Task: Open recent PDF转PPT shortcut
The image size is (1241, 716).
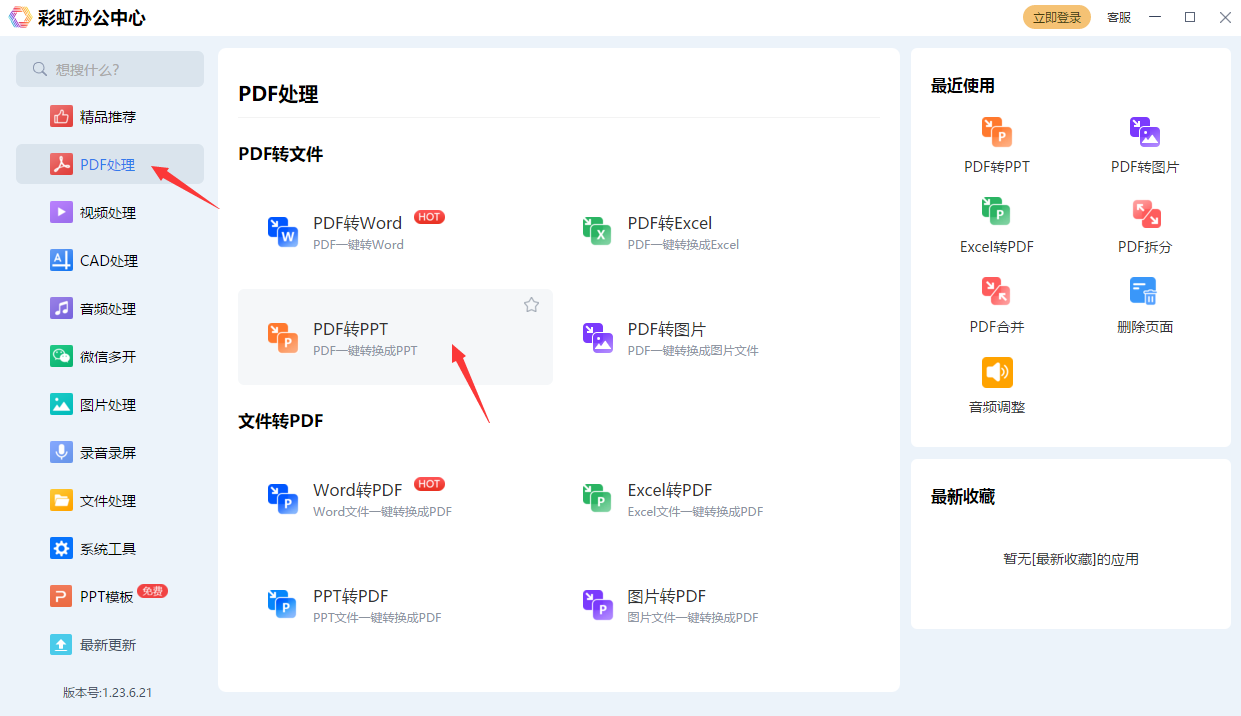Action: coord(997,145)
